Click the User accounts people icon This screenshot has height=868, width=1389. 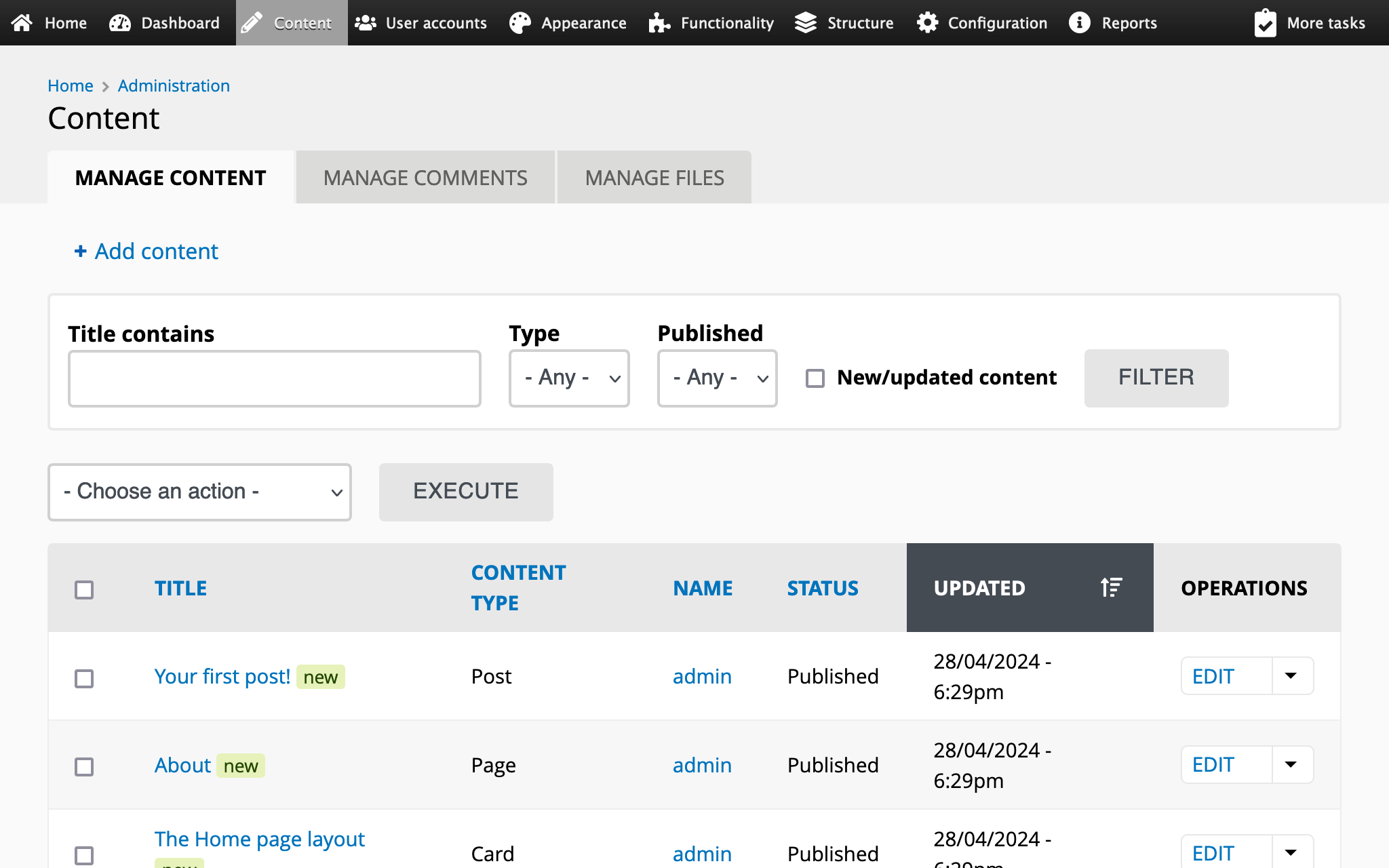[366, 23]
